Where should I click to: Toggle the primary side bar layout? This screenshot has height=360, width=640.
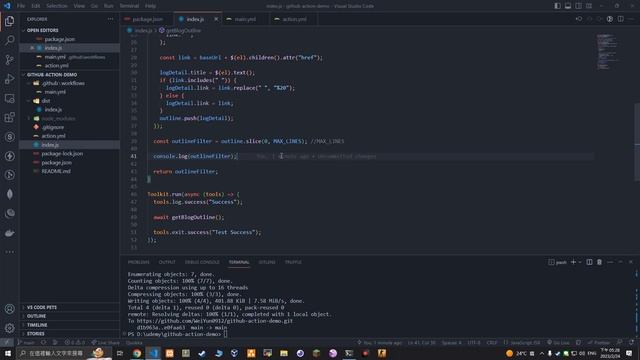(x=557, y=6)
